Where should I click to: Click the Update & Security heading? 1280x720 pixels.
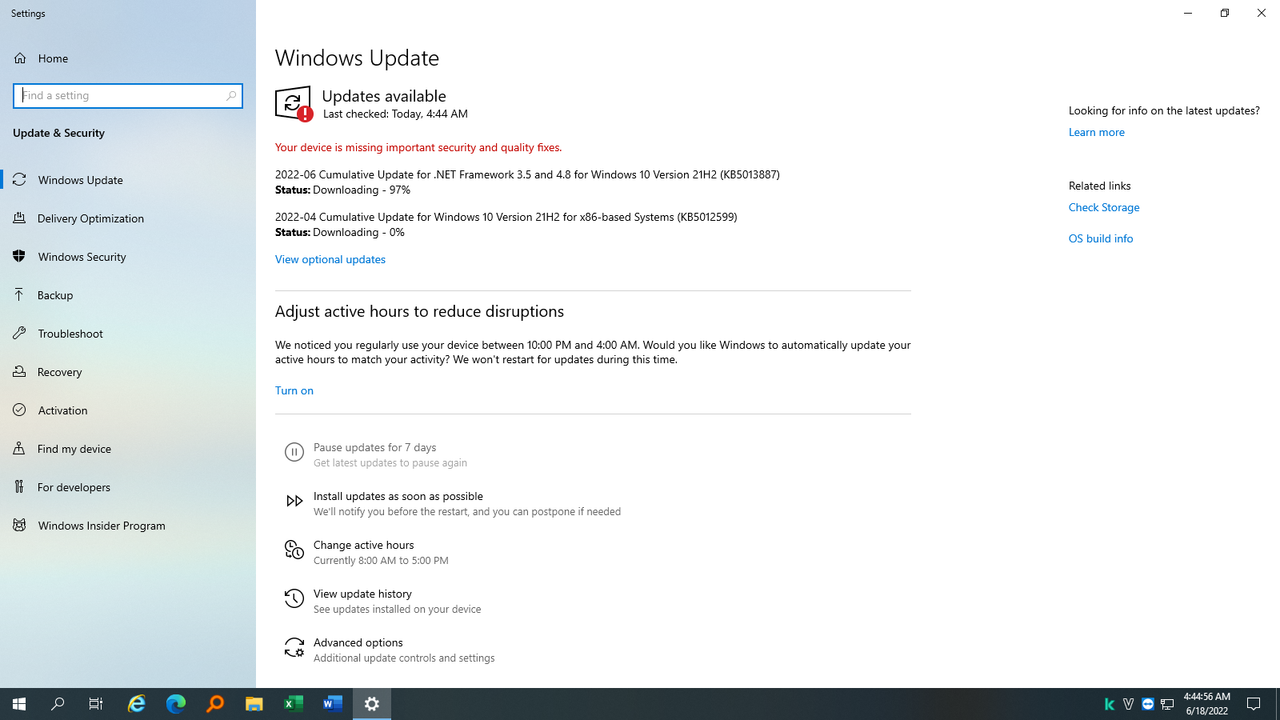(59, 133)
